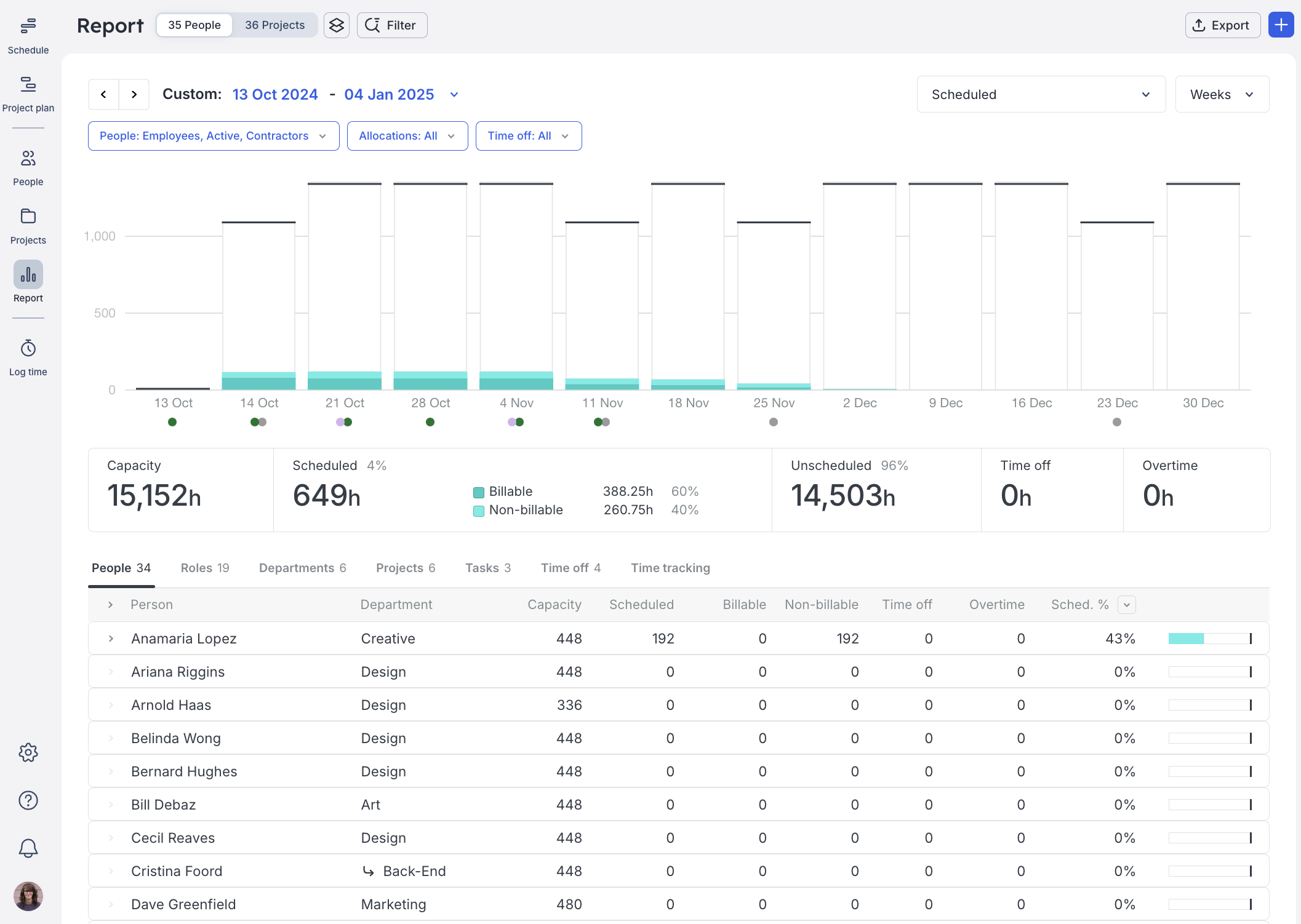This screenshot has height=924, width=1301.
Task: Select the 35 People toggle
Action: (x=194, y=25)
